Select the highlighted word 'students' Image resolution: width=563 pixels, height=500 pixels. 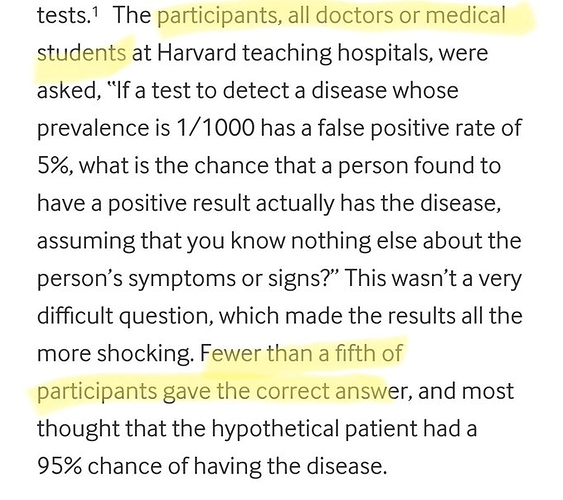(x=82, y=53)
